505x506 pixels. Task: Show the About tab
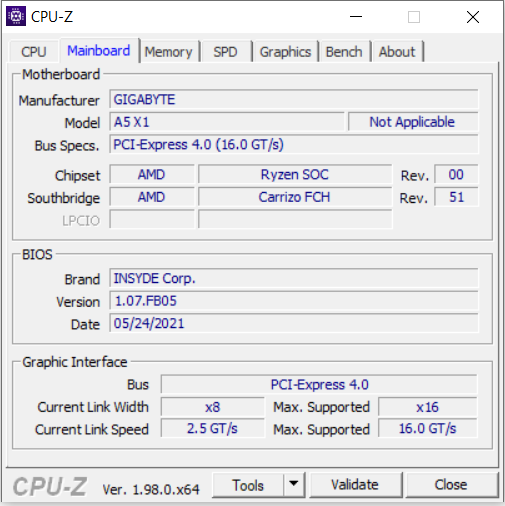397,52
